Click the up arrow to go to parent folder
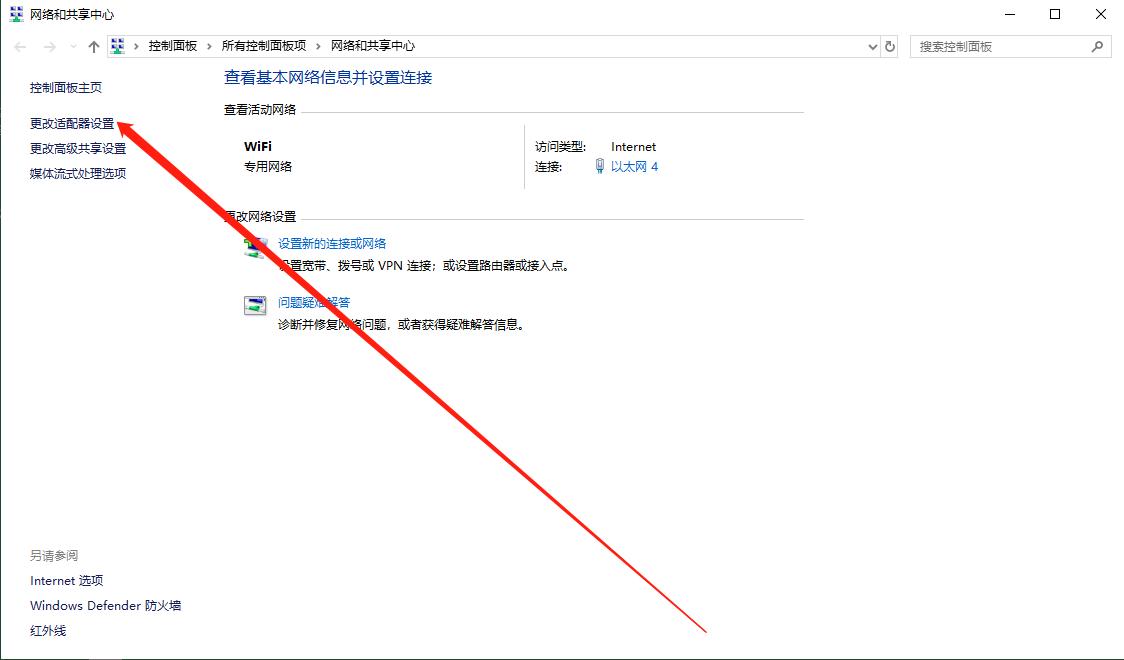1124x660 pixels. pos(93,46)
